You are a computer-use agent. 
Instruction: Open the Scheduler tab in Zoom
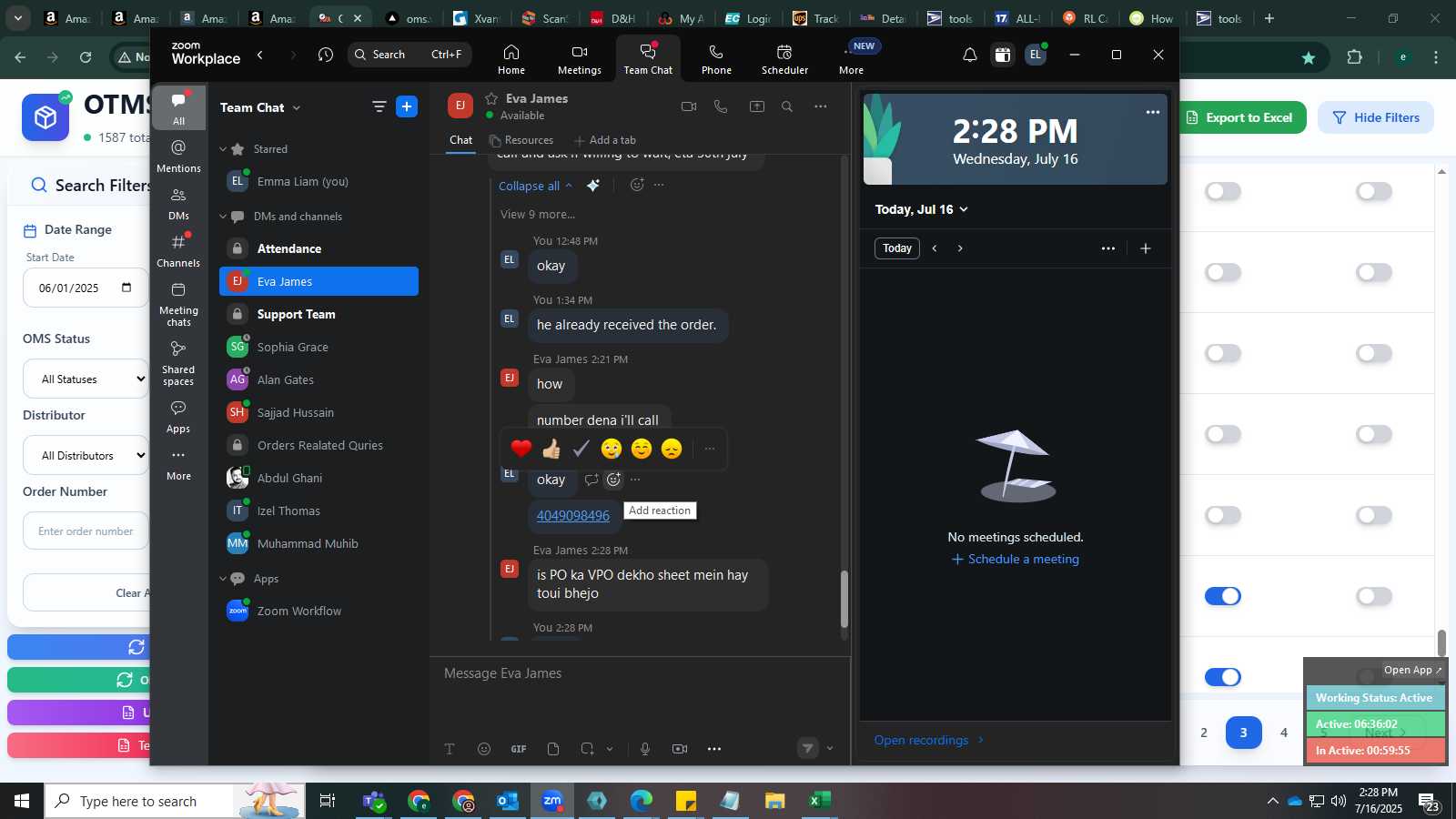coord(784,59)
